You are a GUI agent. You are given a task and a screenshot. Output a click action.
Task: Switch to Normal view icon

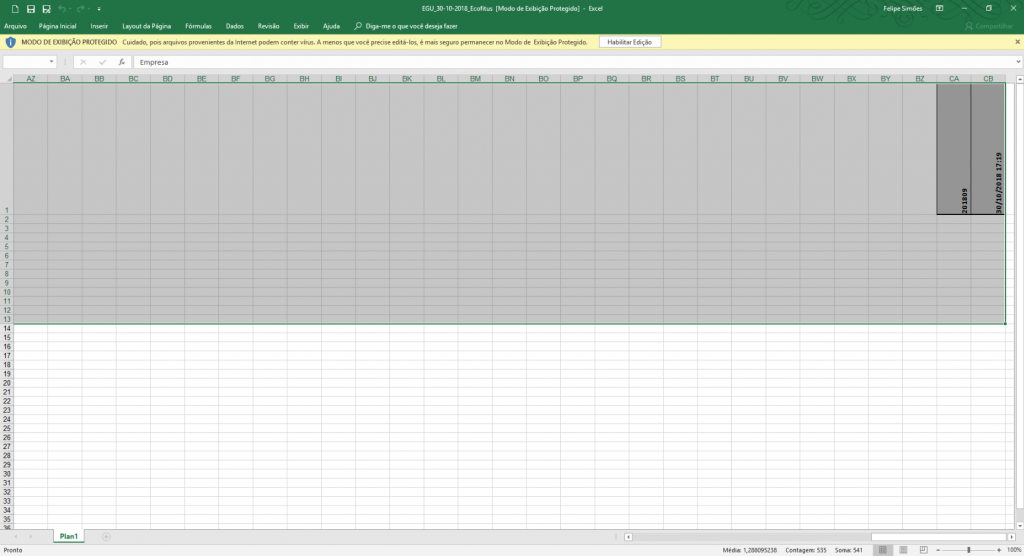coord(883,550)
